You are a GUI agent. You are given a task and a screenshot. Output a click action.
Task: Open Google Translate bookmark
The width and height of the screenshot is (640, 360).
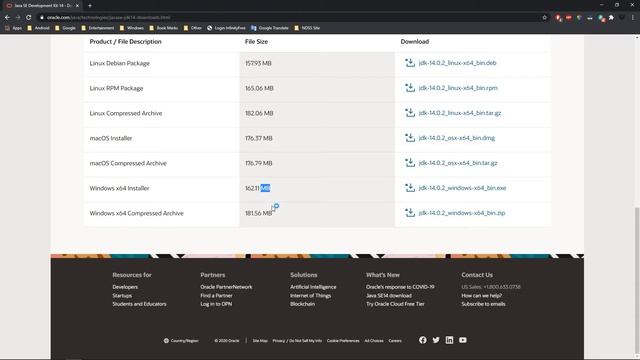point(270,28)
